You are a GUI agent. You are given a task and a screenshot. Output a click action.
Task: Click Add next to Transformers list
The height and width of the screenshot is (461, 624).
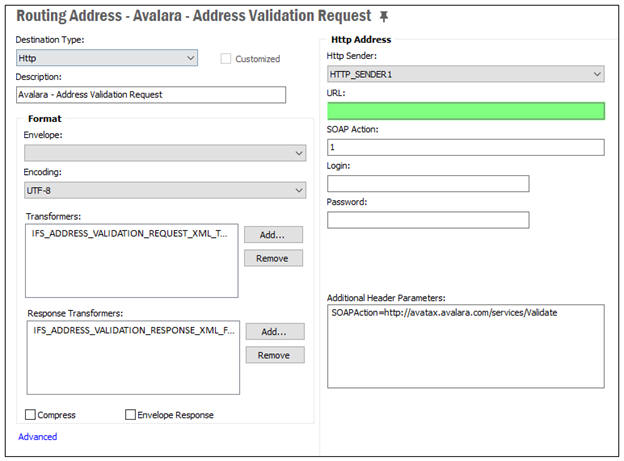(x=273, y=235)
